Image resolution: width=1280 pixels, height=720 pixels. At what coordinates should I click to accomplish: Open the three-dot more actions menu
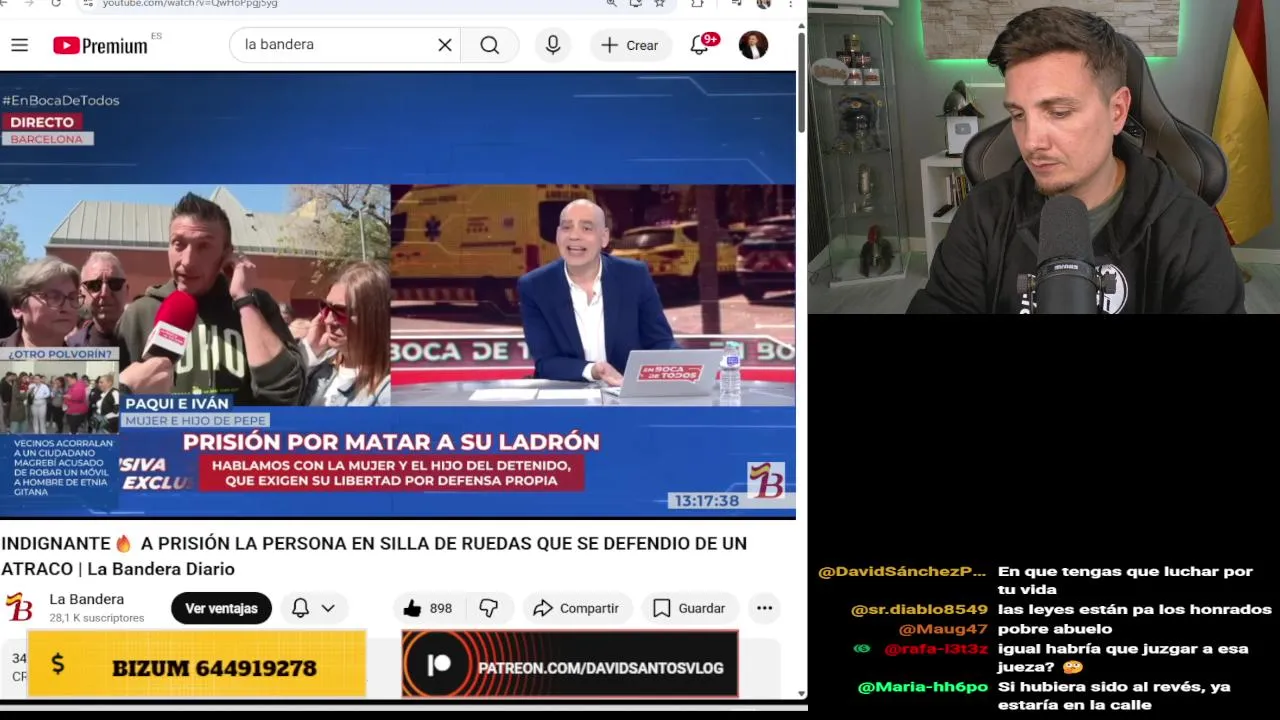[x=765, y=608]
